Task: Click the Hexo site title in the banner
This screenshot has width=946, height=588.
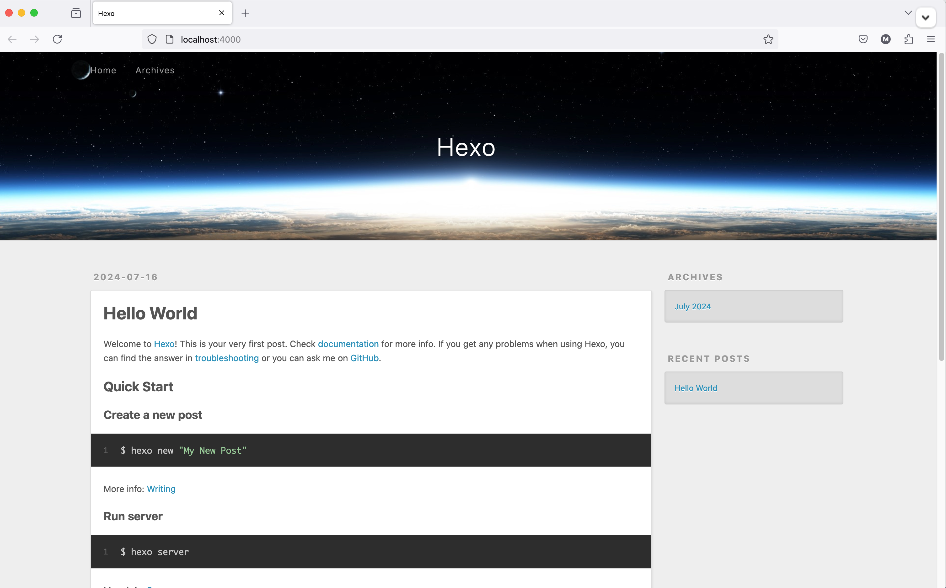Action: [466, 148]
